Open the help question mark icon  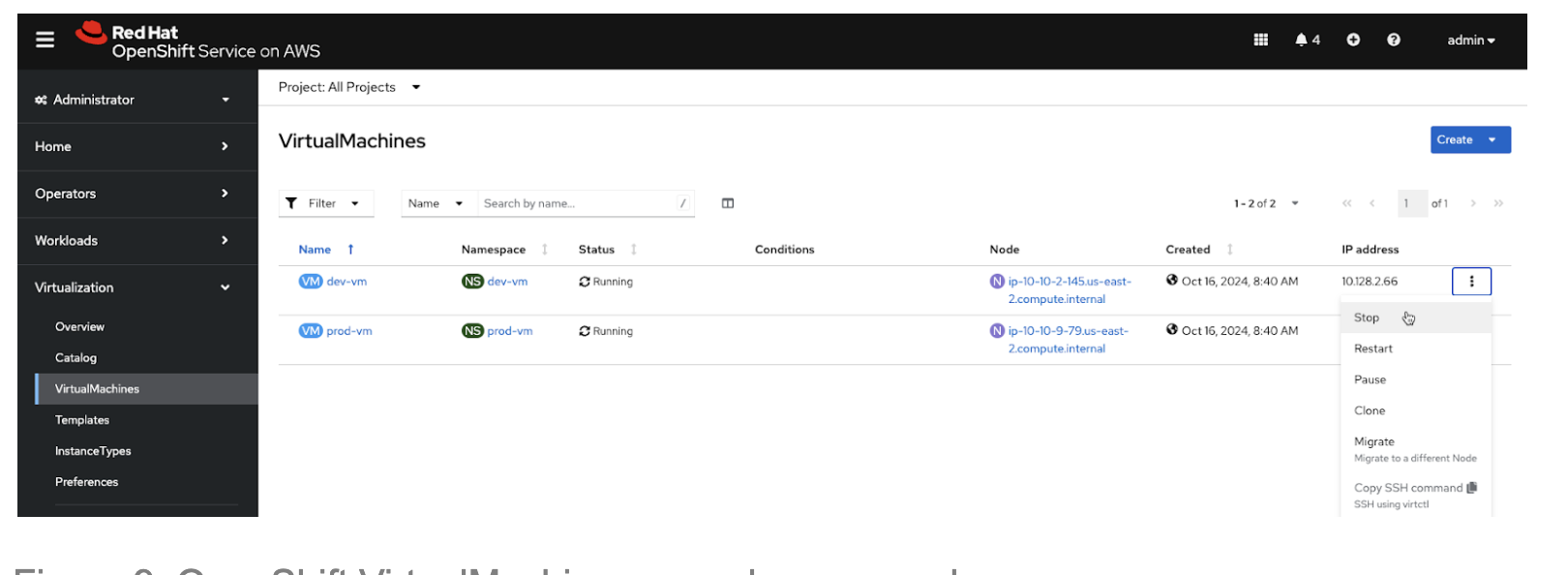1393,40
